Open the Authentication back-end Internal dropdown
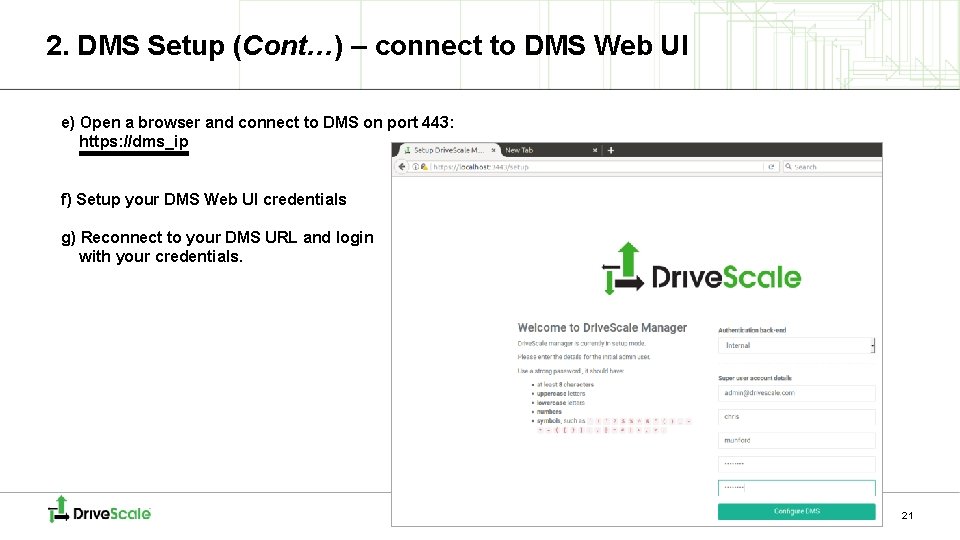This screenshot has height=540, width=960. click(797, 345)
